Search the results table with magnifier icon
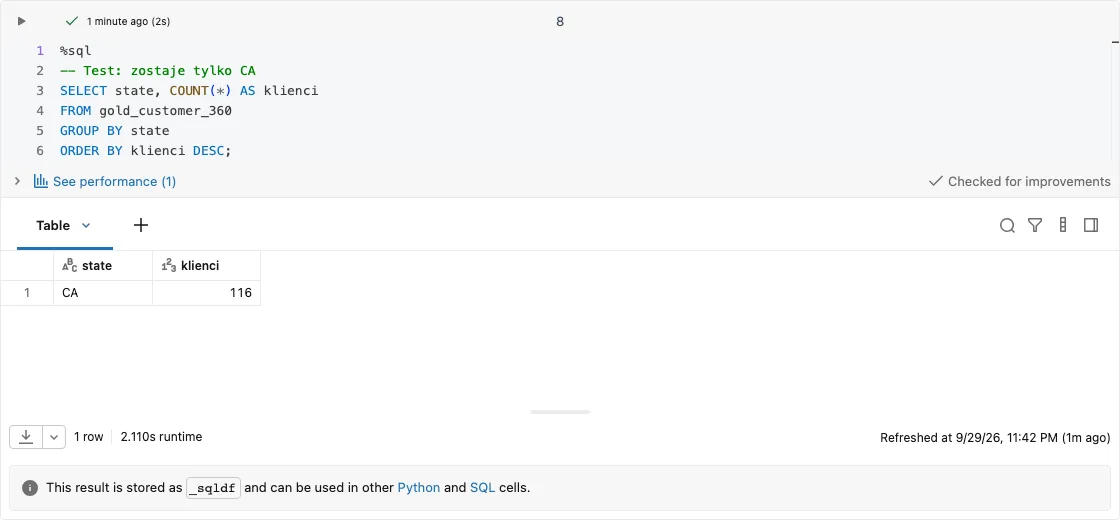Screen dimensions: 1120x520 point(1007,226)
